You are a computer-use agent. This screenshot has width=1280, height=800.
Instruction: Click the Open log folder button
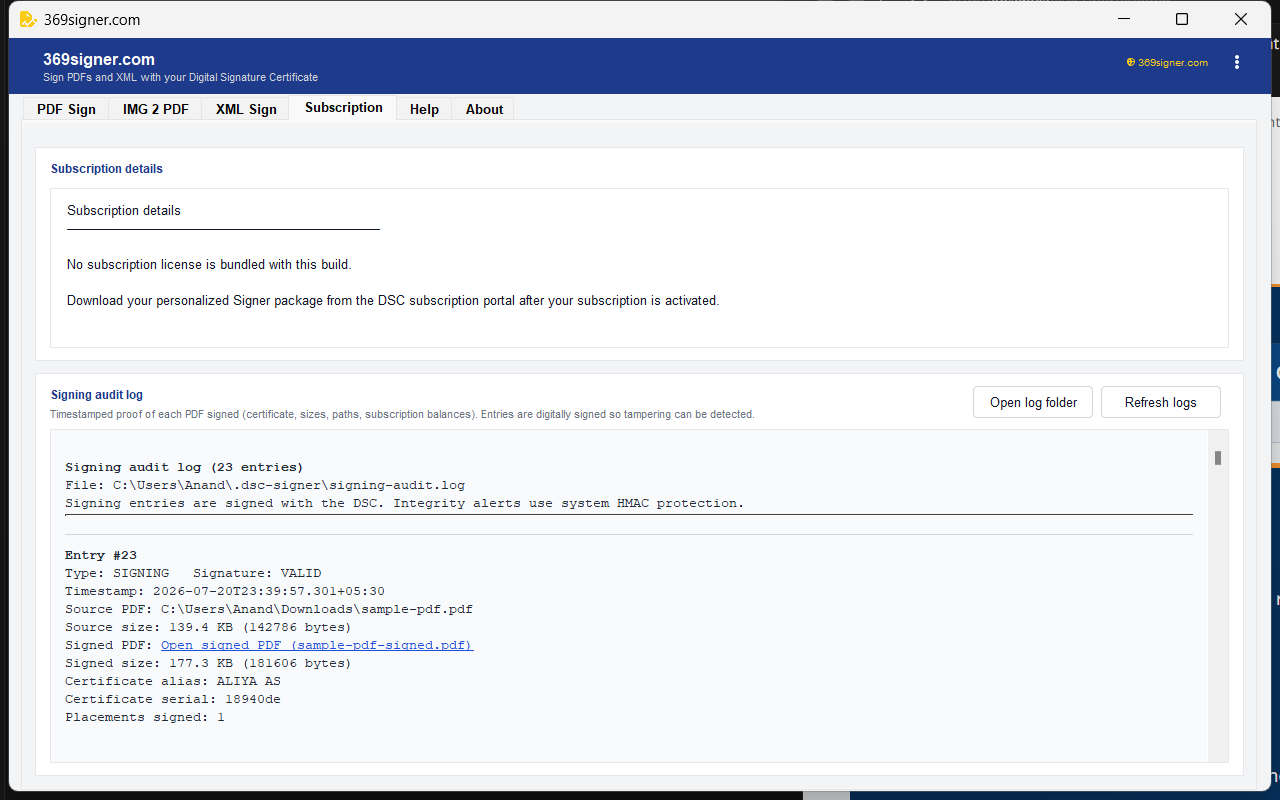coord(1033,402)
